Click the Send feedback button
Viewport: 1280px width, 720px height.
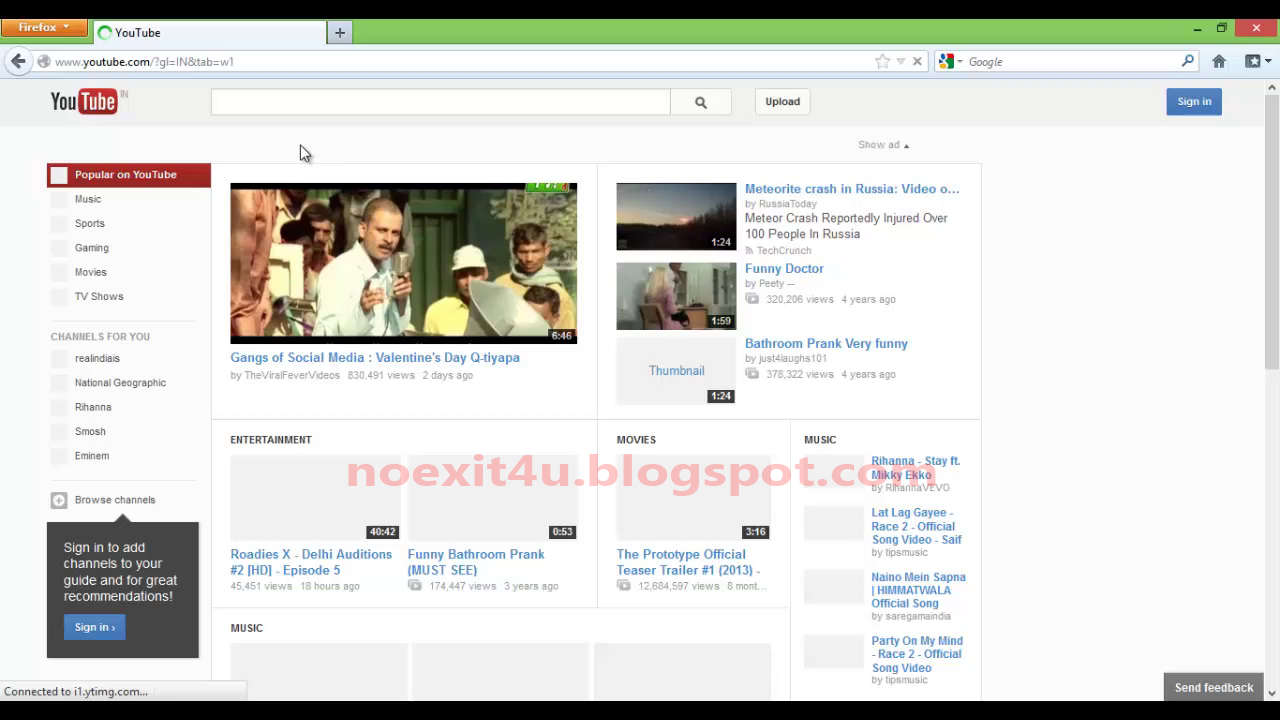(1213, 687)
